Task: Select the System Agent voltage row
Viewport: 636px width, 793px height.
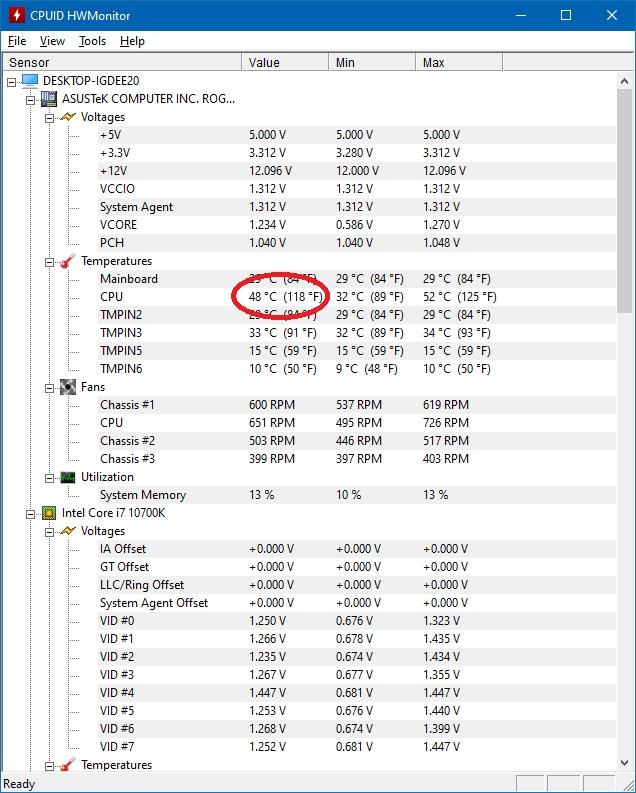Action: pyautogui.click(x=357, y=207)
